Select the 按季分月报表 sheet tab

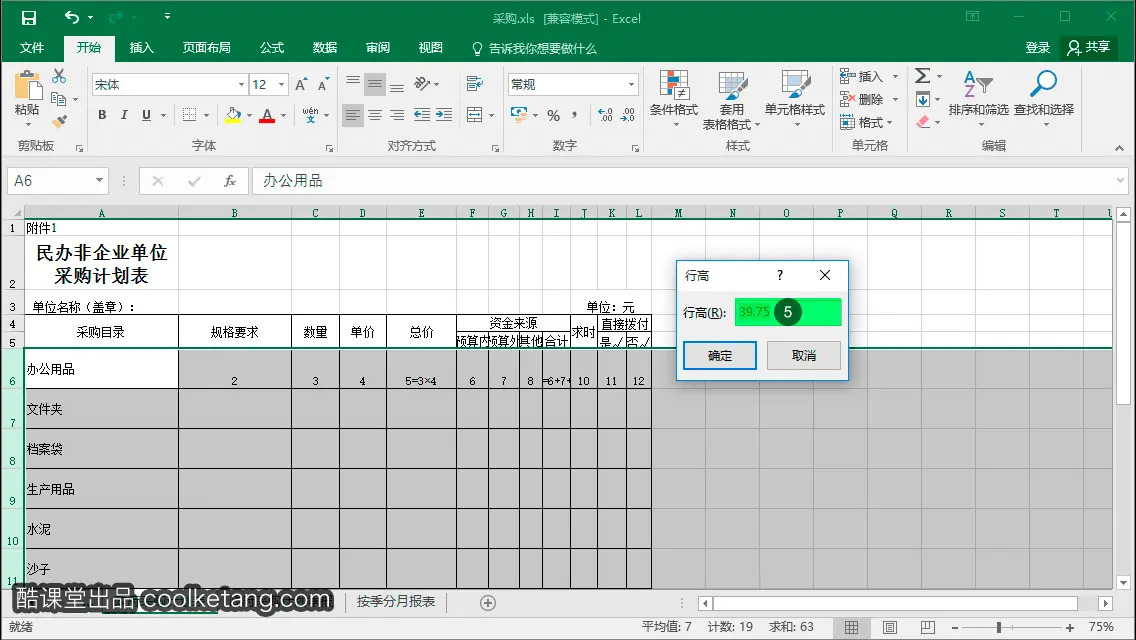pyautogui.click(x=396, y=602)
